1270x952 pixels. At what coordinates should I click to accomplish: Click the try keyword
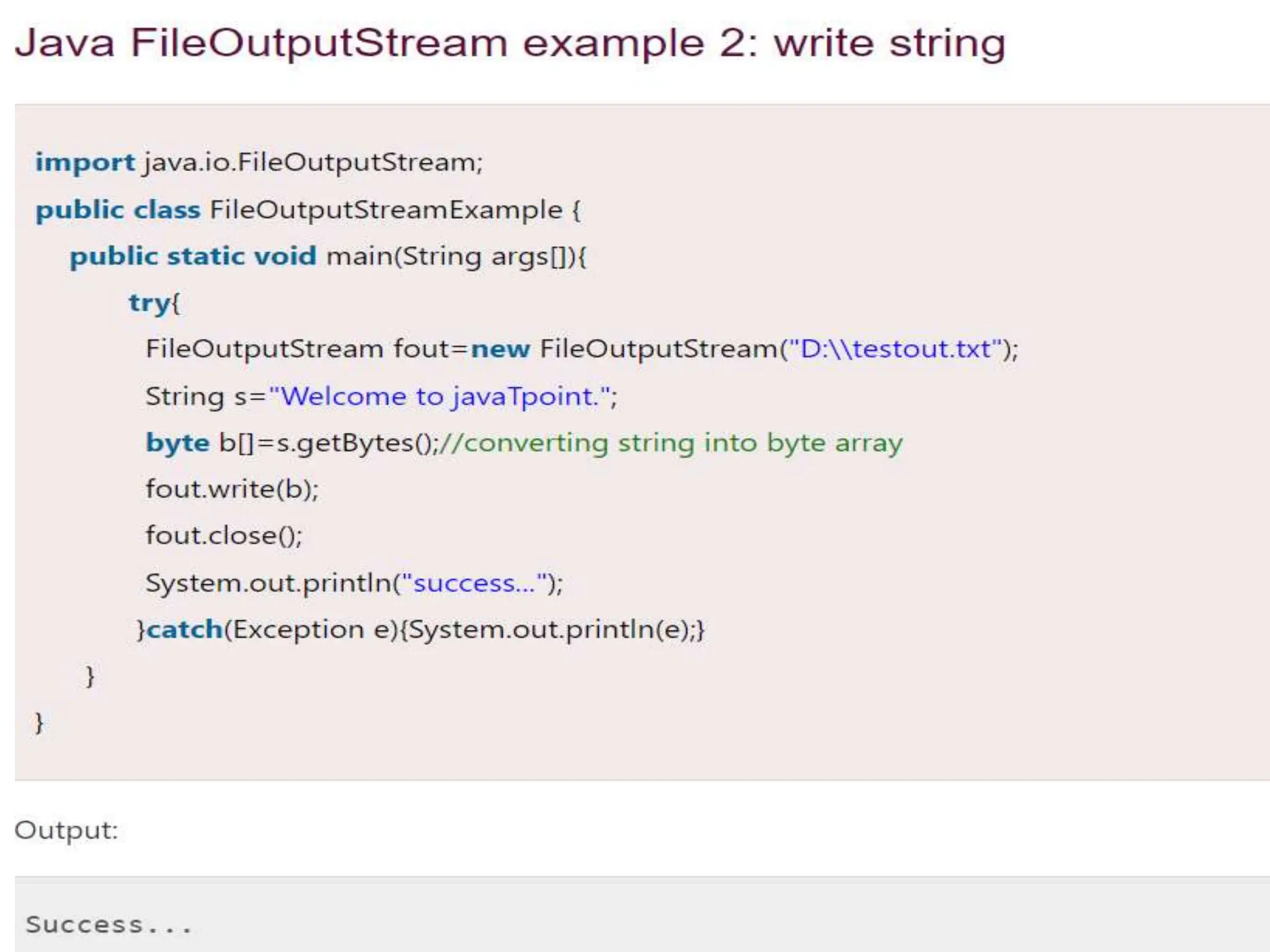click(x=149, y=303)
